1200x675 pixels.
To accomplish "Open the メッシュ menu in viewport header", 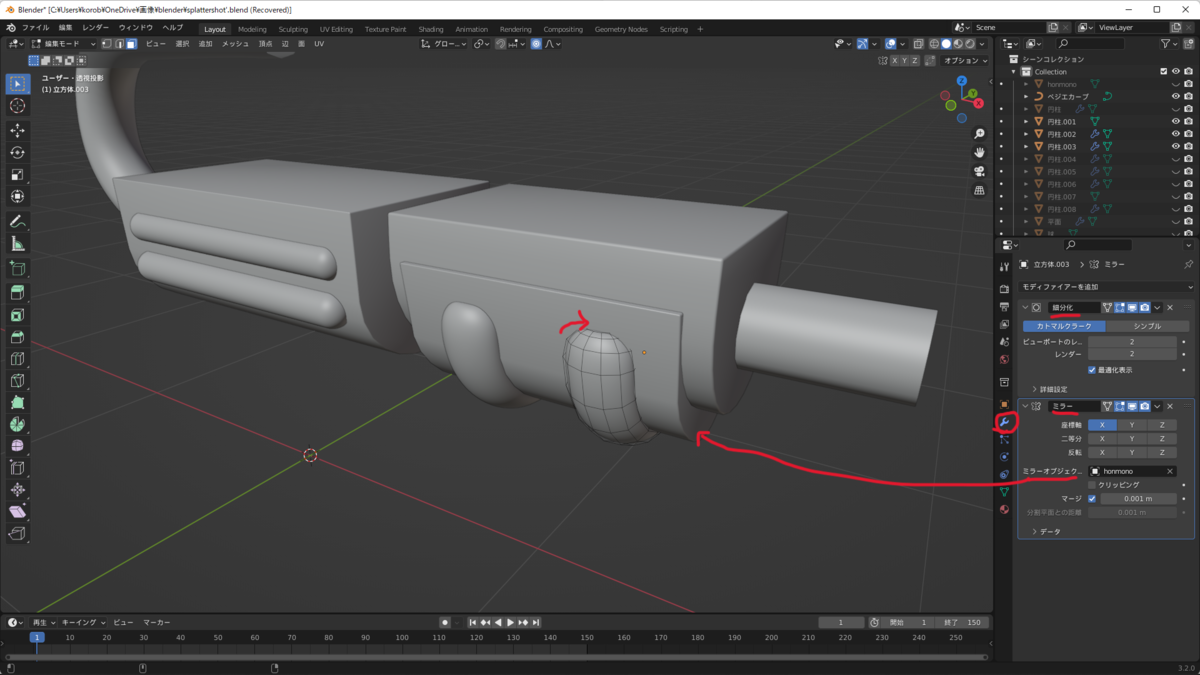I will coord(235,44).
